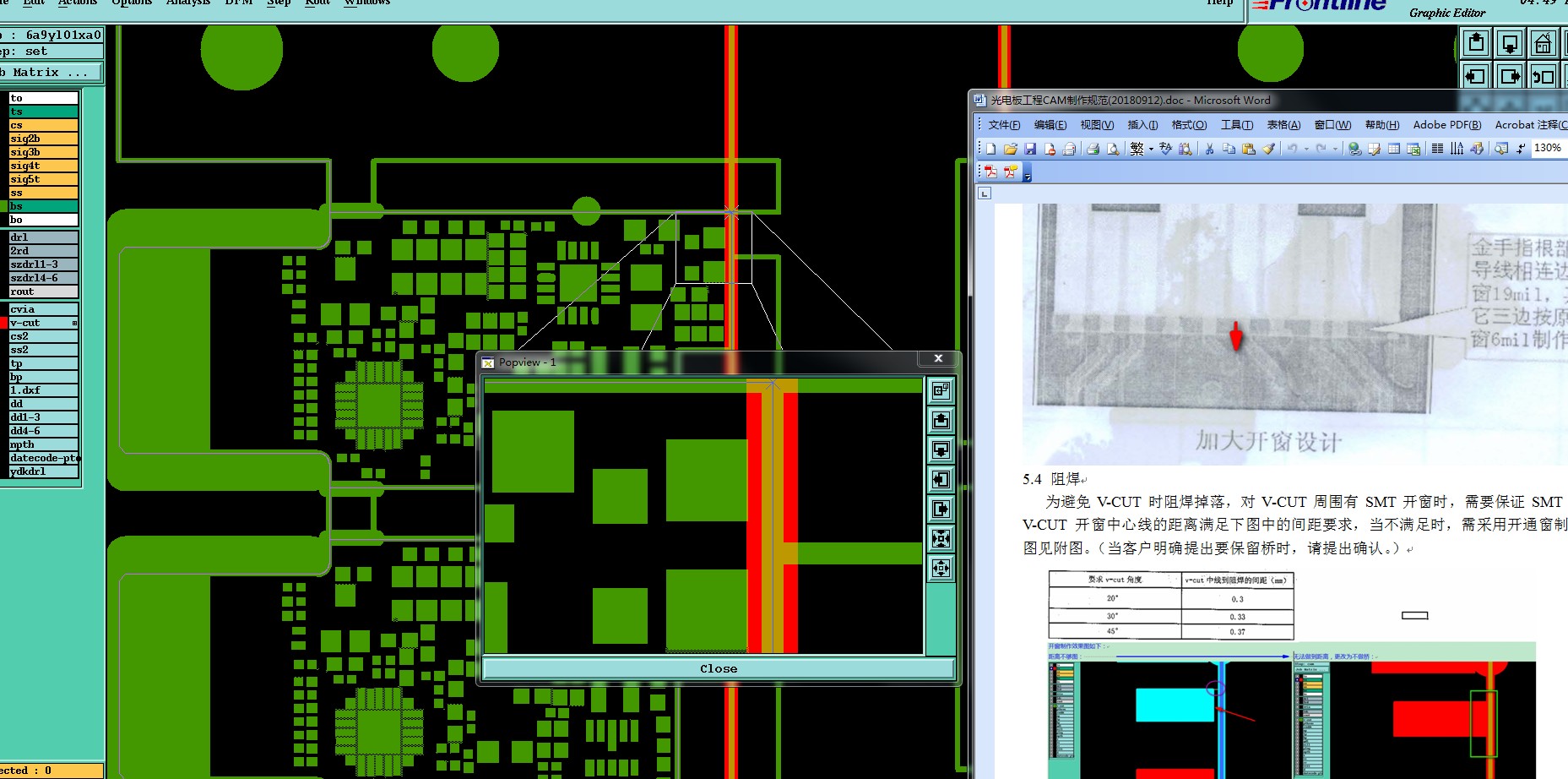Click Paste clipboard icon in Word toolbar
This screenshot has height=779, width=1568.
(1248, 149)
